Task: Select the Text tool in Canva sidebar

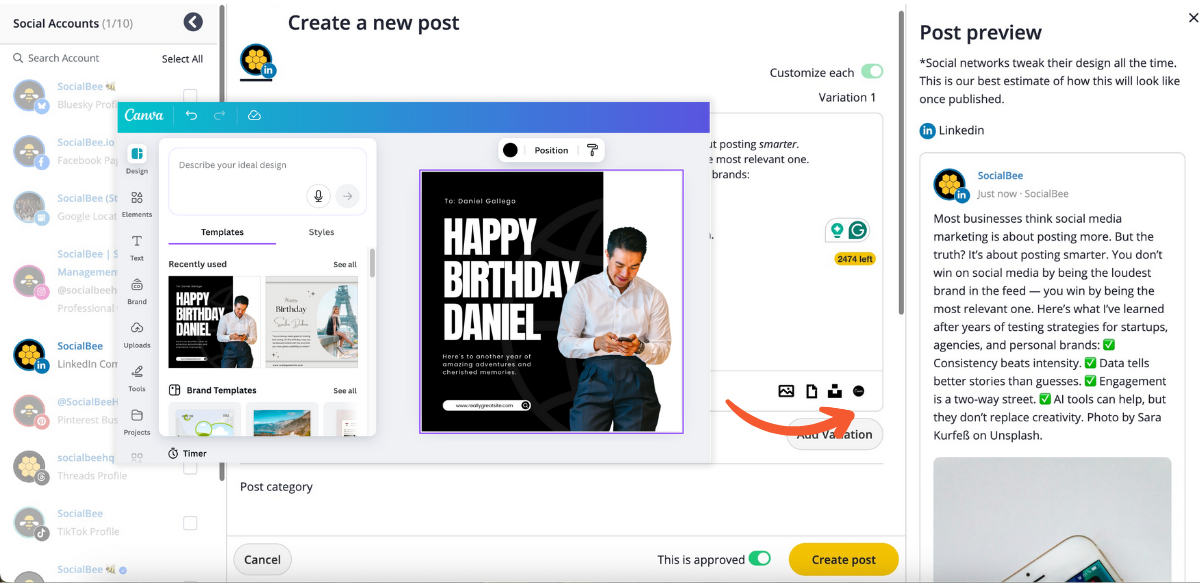Action: tap(137, 246)
